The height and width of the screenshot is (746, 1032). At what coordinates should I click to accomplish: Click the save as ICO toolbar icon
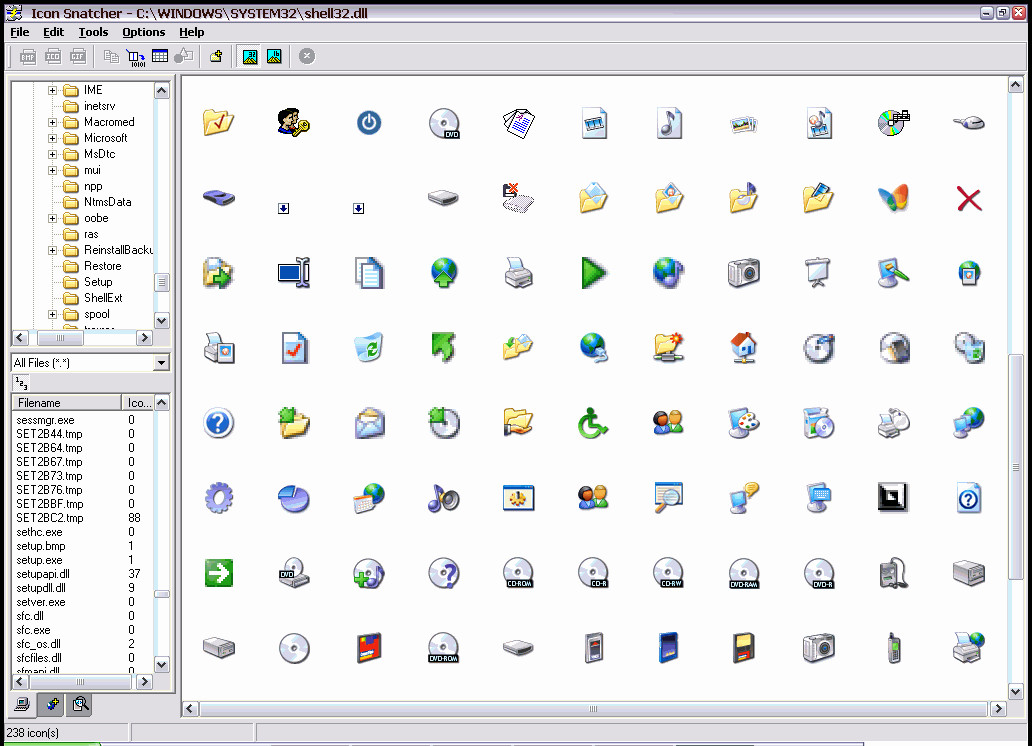(53, 57)
